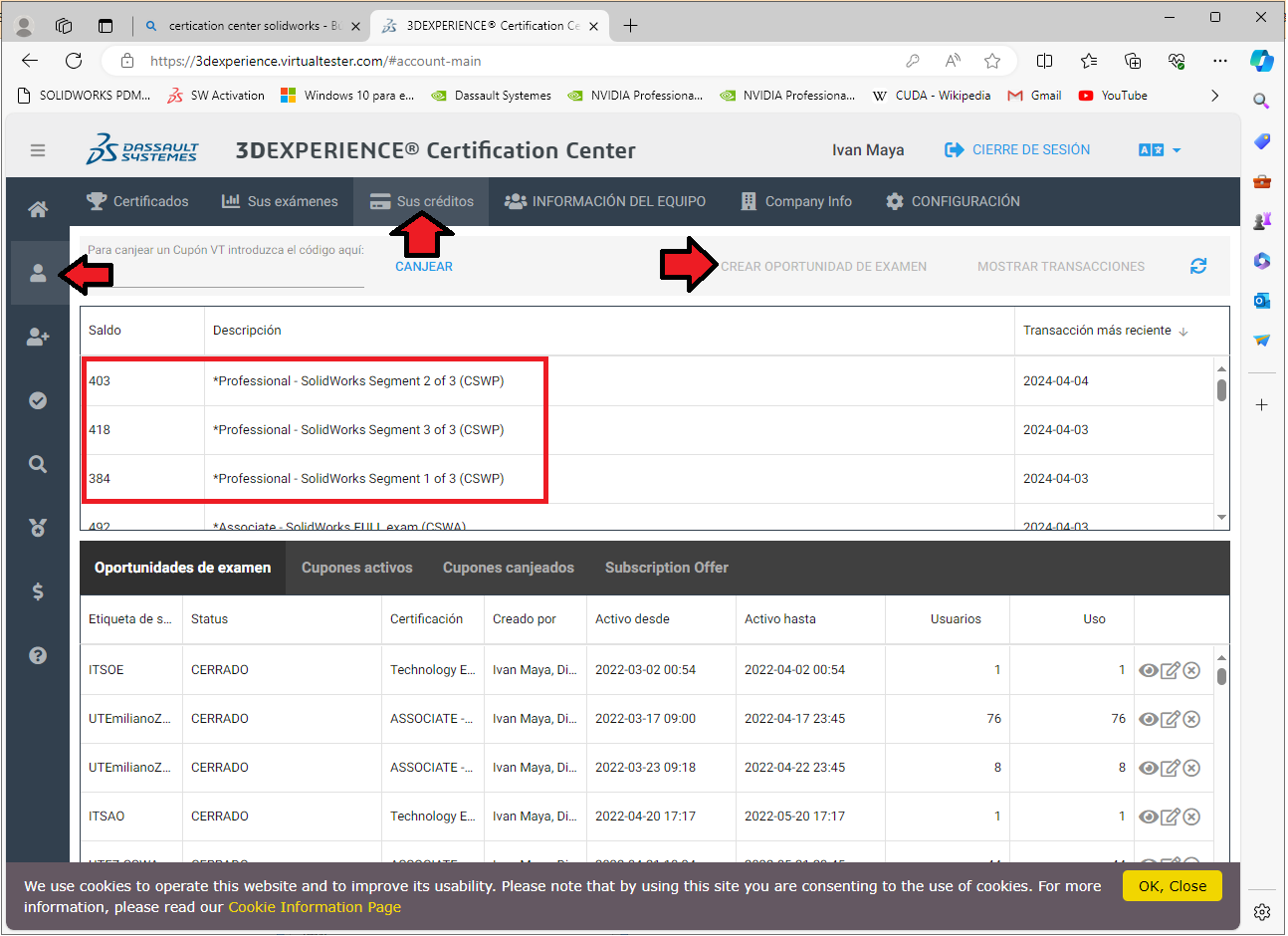View the 76-user UTEmilianoZ opportunity
This screenshot has width=1288, height=936.
point(1149,719)
